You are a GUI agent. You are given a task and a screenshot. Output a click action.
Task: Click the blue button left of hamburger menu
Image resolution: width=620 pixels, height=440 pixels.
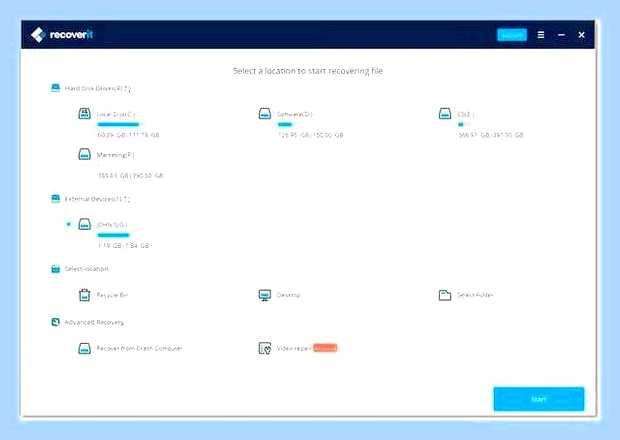click(512, 35)
